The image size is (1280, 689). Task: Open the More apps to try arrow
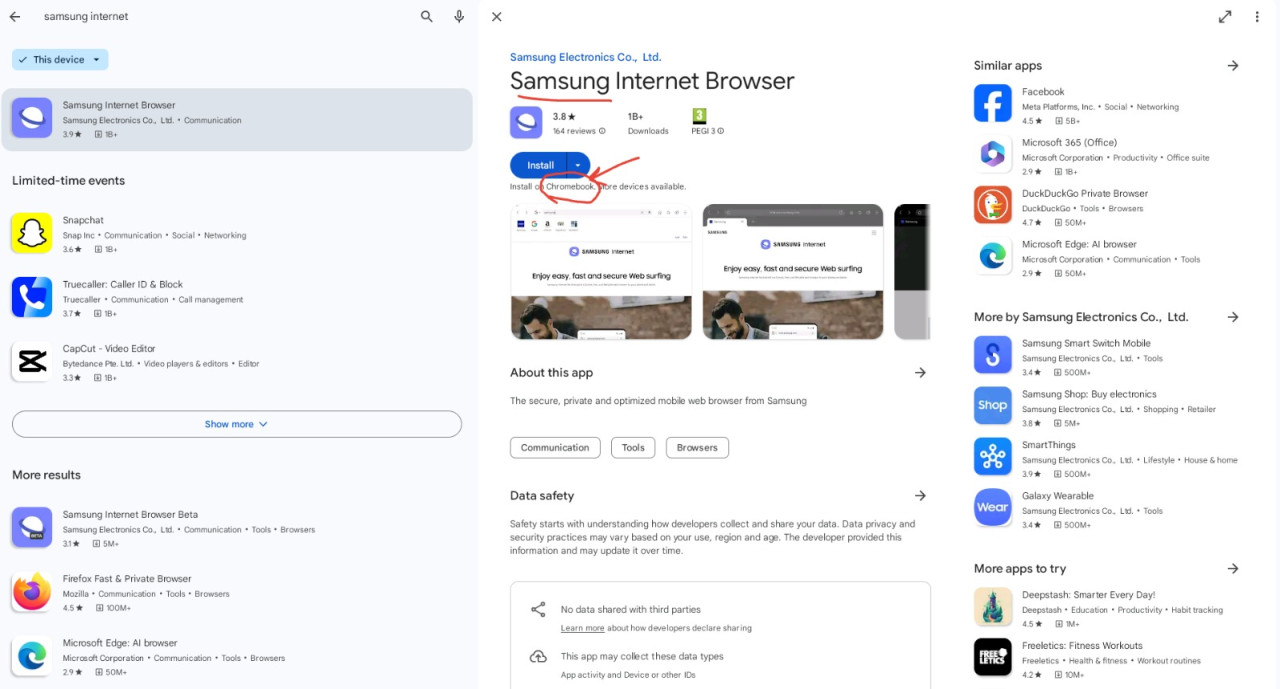(1233, 568)
